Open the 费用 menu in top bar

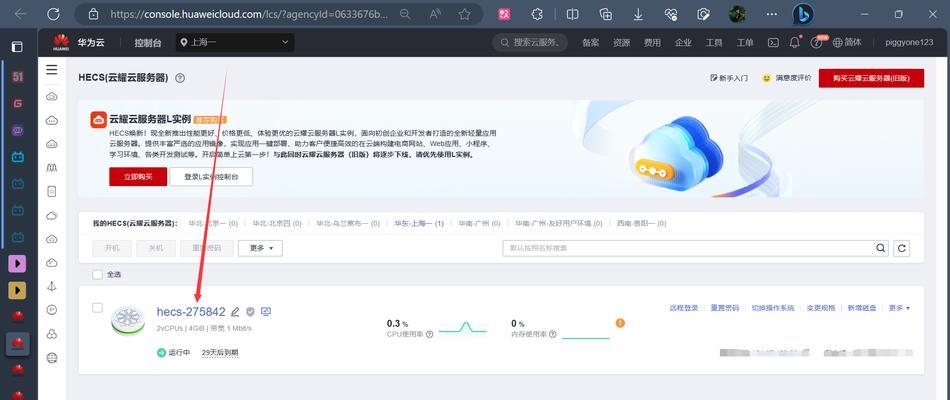(x=653, y=42)
